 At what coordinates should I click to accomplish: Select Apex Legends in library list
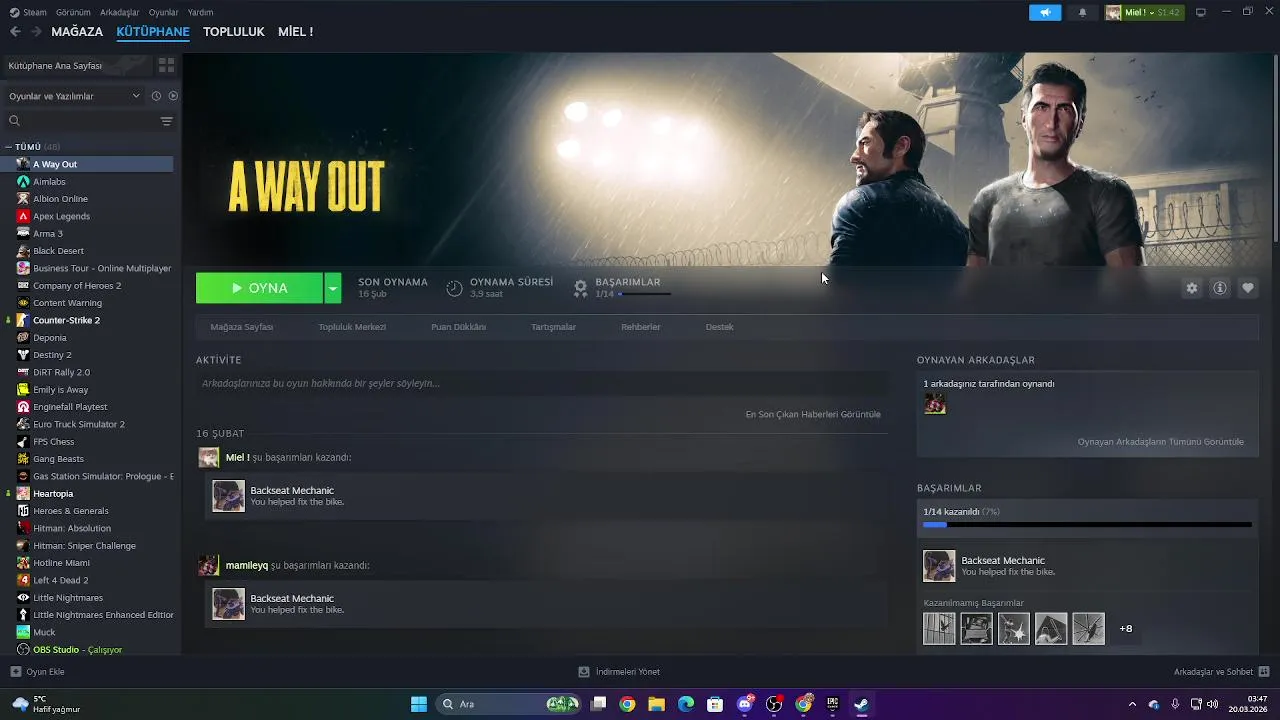[61, 216]
